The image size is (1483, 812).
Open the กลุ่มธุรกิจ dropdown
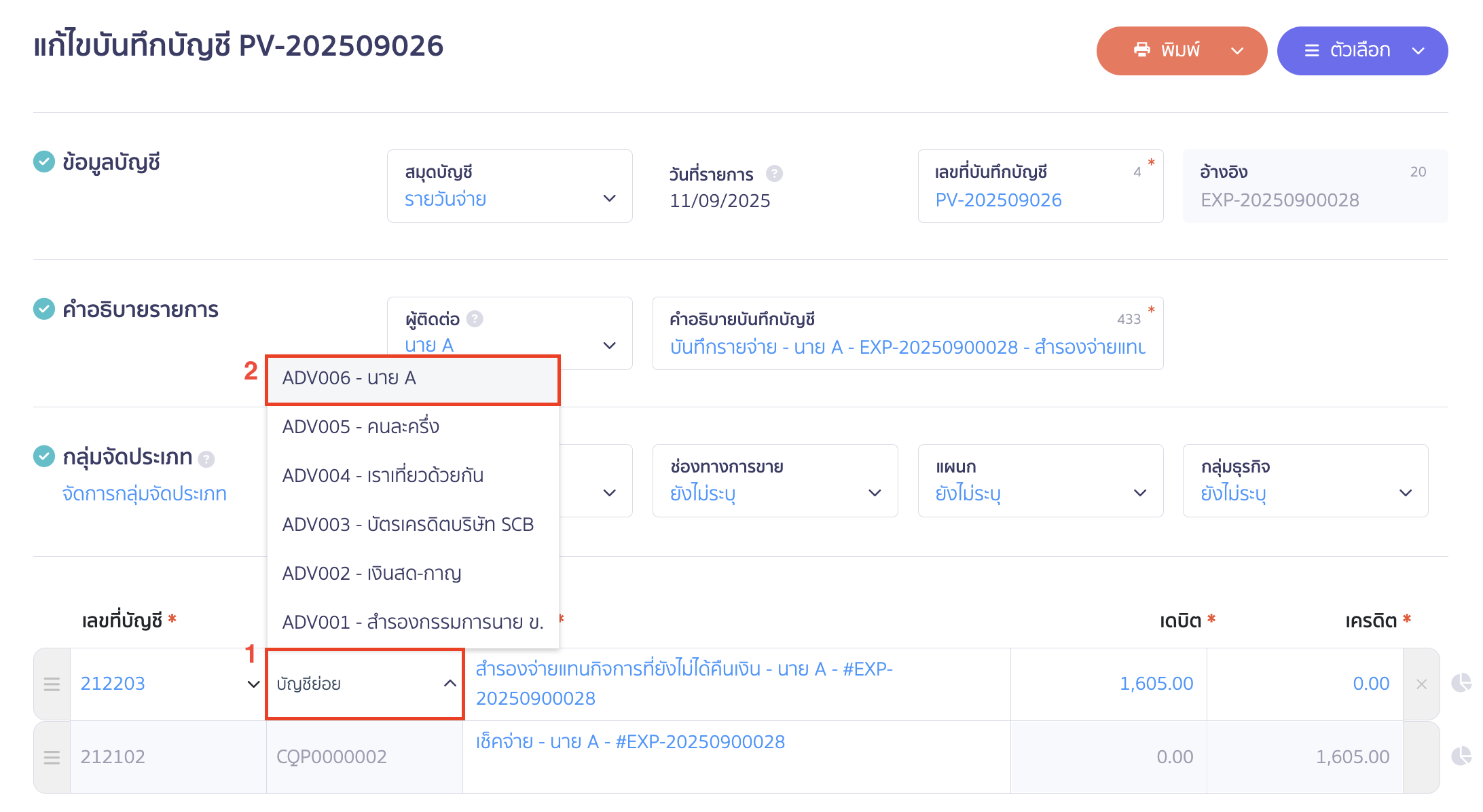1305,481
